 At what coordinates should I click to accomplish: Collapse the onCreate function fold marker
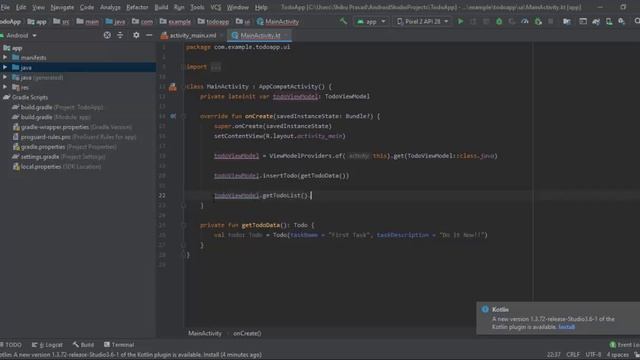(x=183, y=116)
